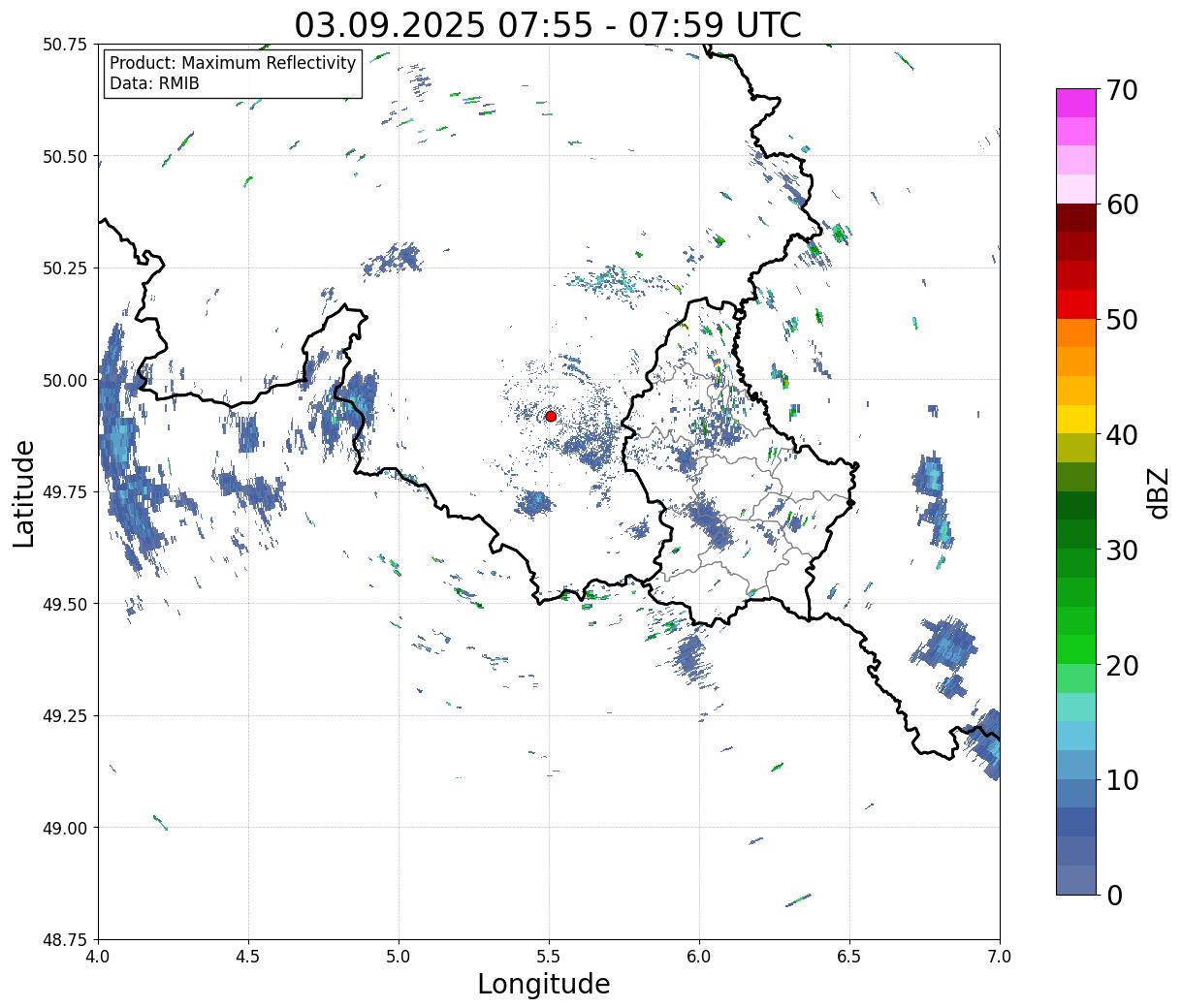Click the latitude tick label 50.25

point(64,268)
